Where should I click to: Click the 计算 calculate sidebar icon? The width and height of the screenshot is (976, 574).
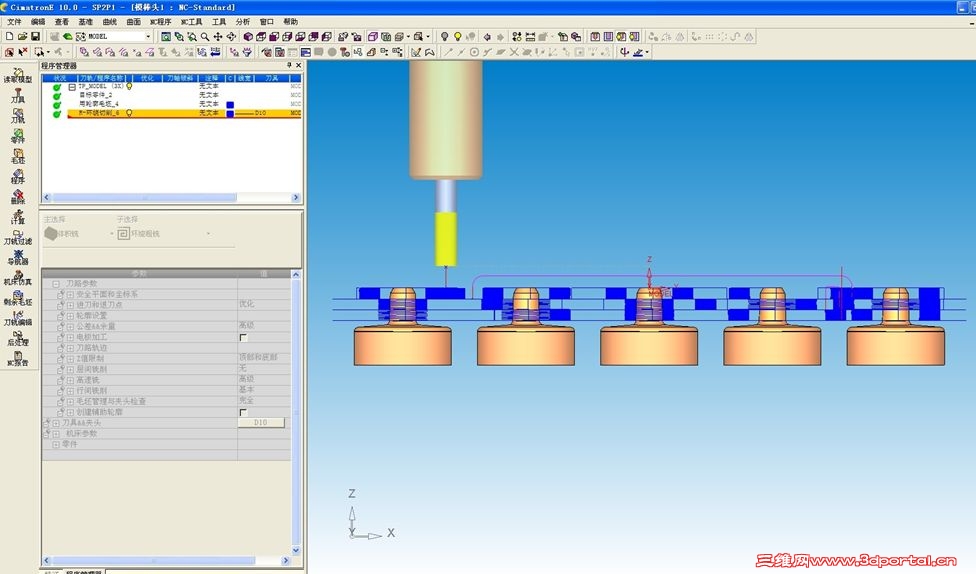(17, 217)
